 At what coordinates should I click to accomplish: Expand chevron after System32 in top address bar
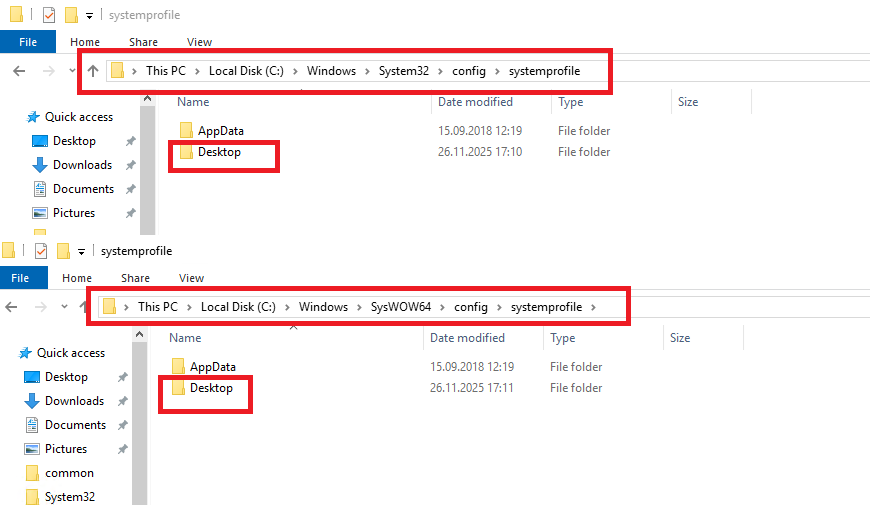click(x=441, y=71)
